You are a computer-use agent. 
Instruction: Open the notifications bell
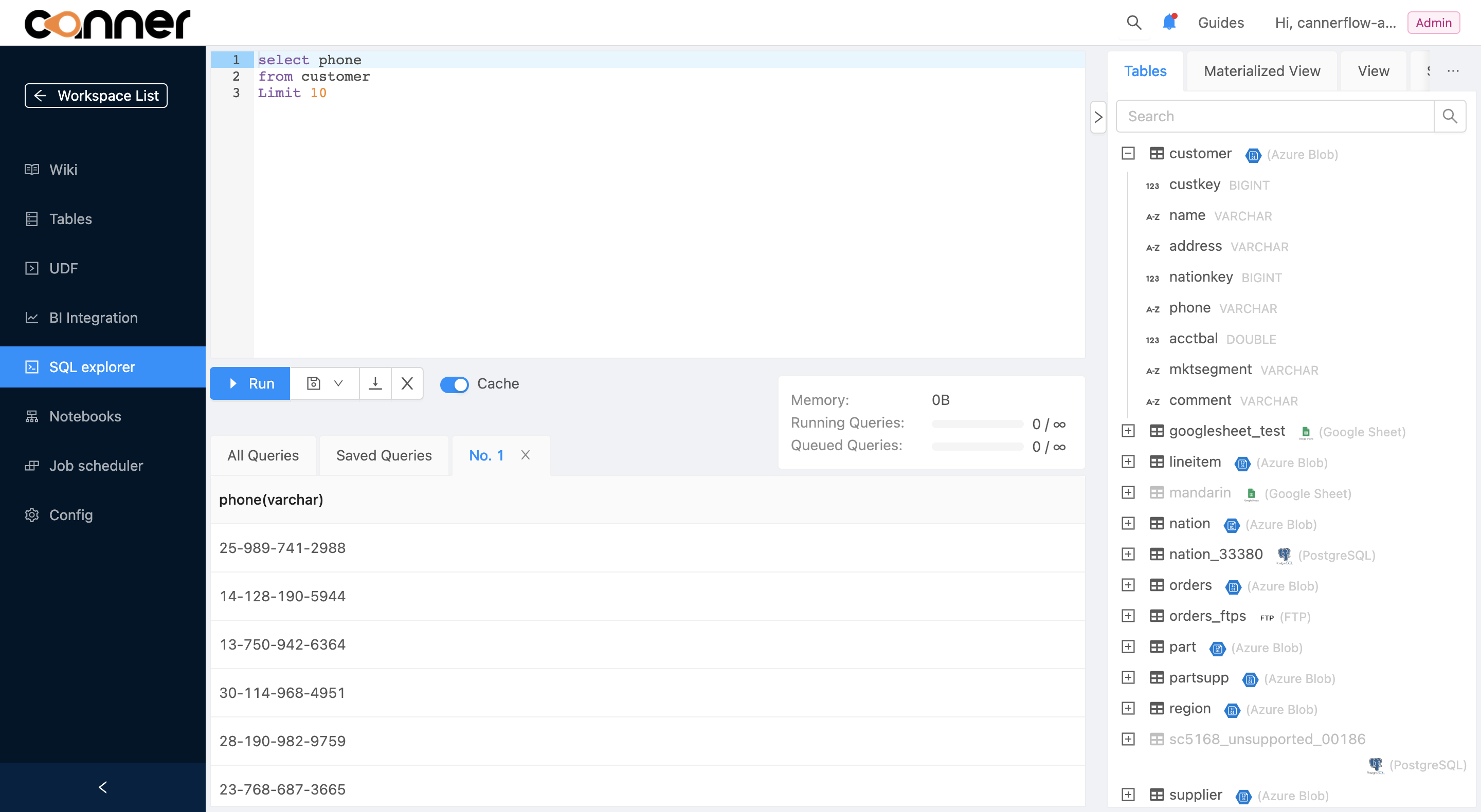1169,22
